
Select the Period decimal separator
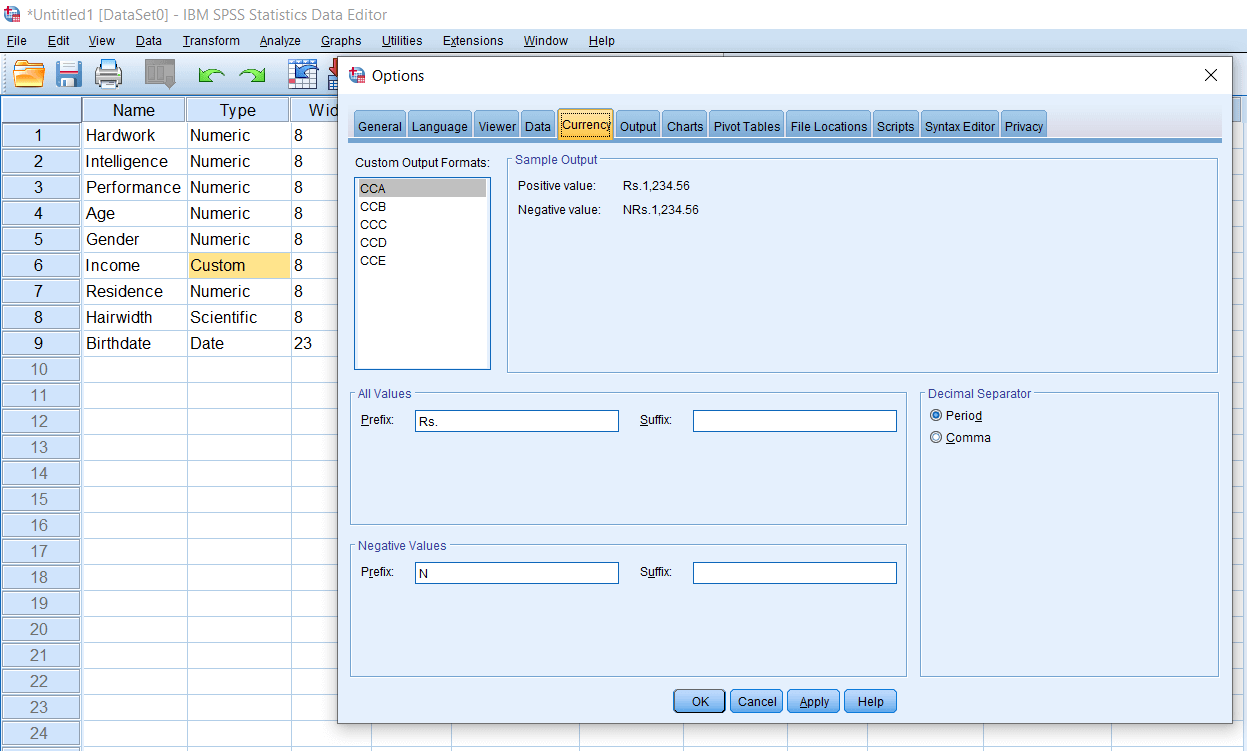point(936,416)
